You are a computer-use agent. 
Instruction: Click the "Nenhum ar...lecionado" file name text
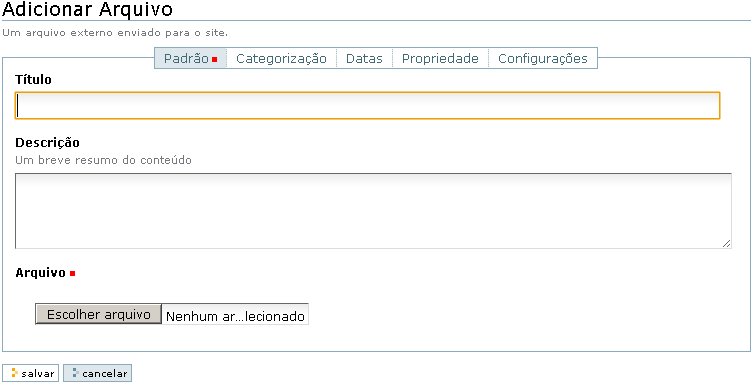[235, 316]
